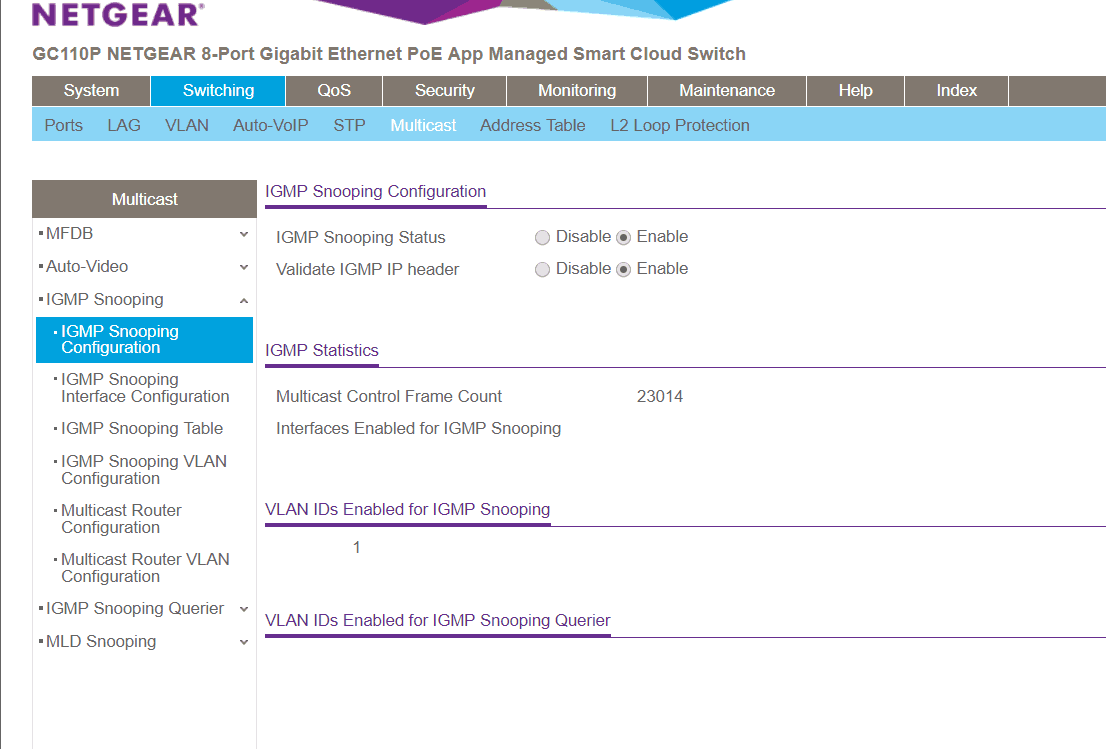Expand the MLD Snooping section chevron
The image size is (1106, 749).
point(244,643)
